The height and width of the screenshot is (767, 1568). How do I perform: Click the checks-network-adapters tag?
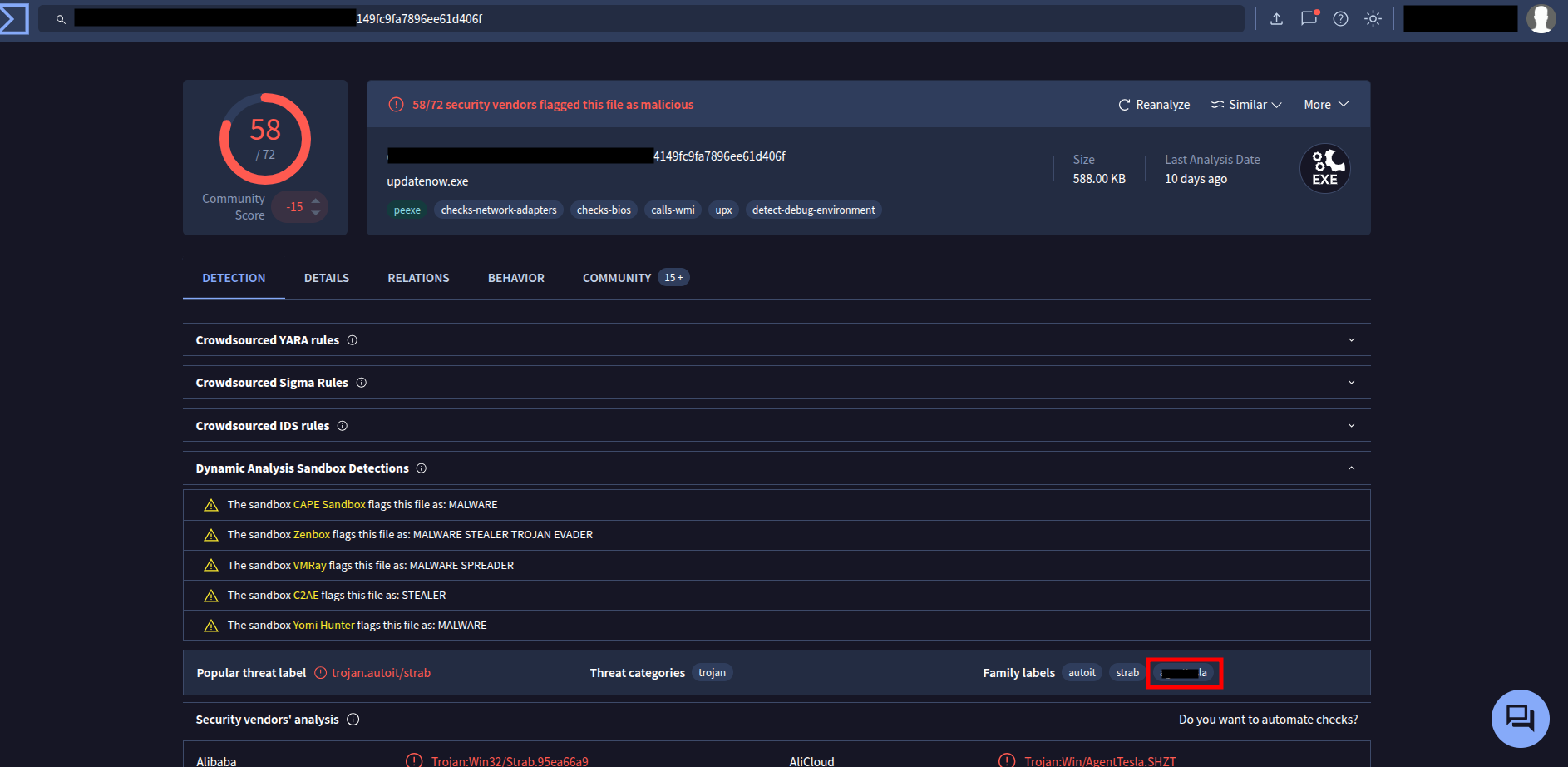[499, 210]
